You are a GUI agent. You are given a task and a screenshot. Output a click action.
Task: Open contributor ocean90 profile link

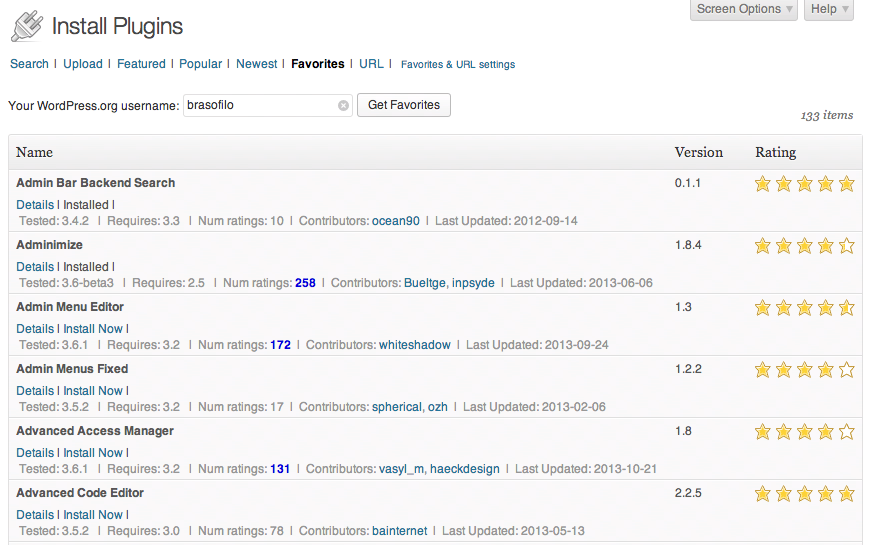396,221
